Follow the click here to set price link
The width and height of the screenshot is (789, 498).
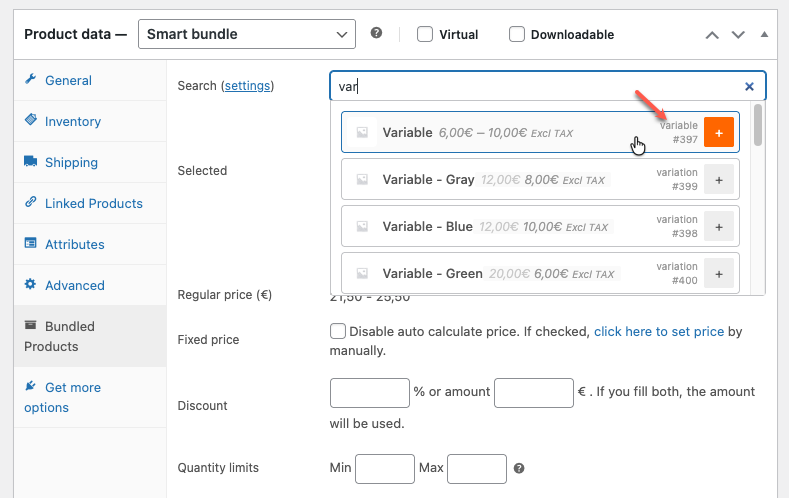pos(658,331)
